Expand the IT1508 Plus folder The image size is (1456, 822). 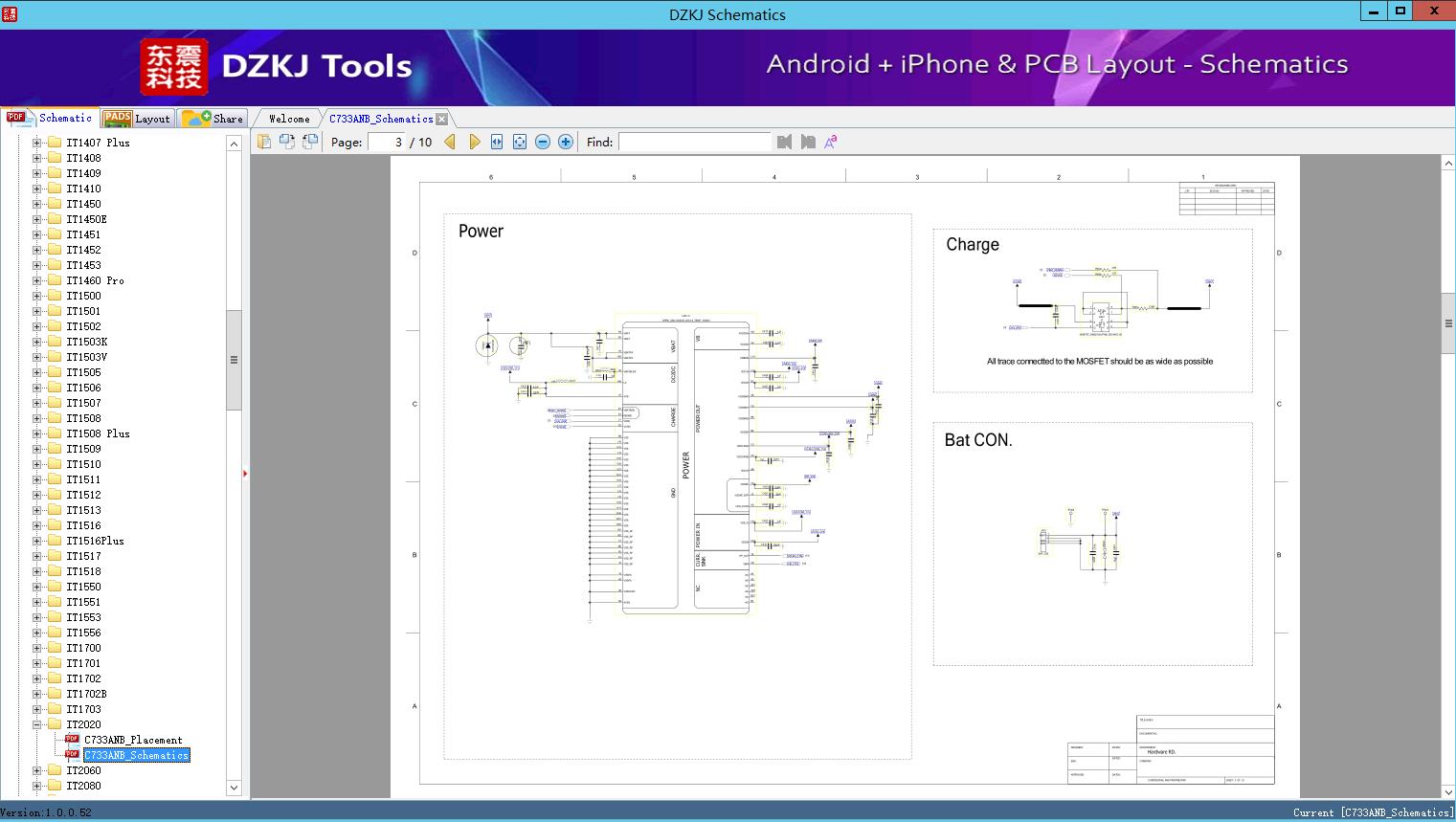tap(37, 433)
